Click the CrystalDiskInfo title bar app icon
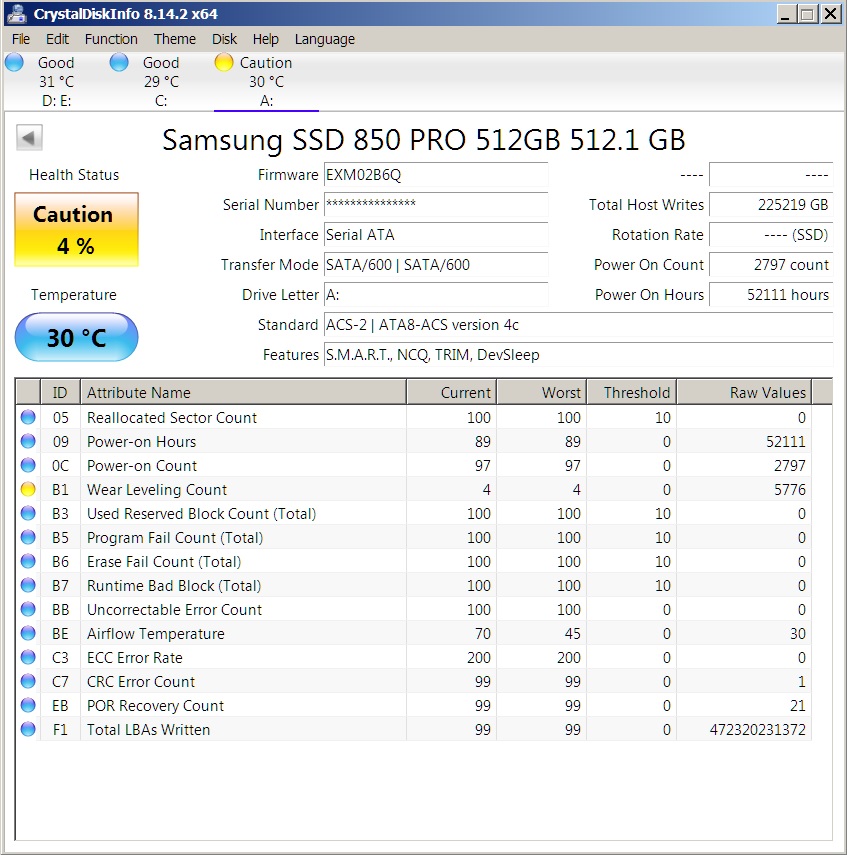Image resolution: width=847 pixels, height=855 pixels. [16, 14]
